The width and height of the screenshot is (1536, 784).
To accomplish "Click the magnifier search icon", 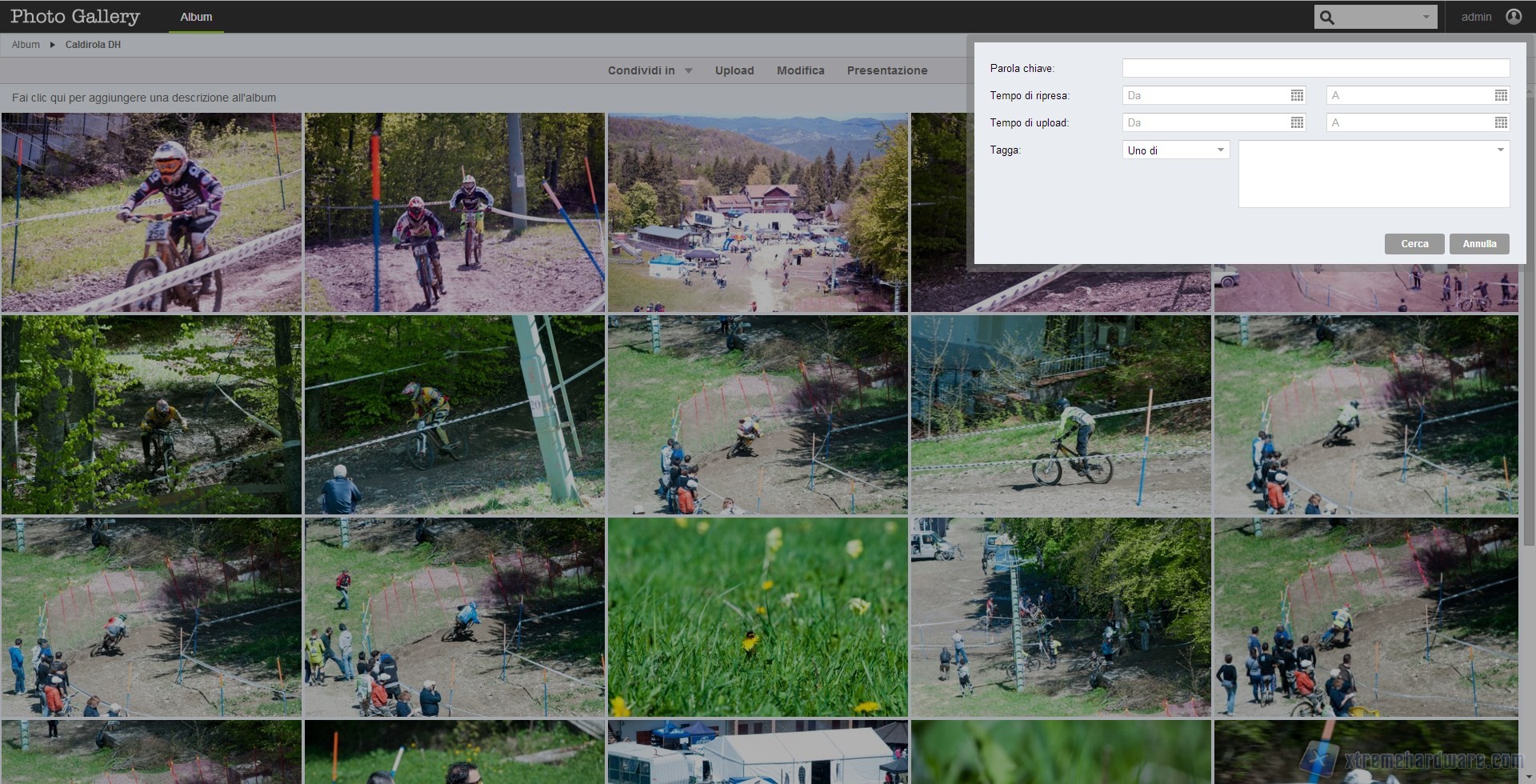I will tap(1327, 17).
